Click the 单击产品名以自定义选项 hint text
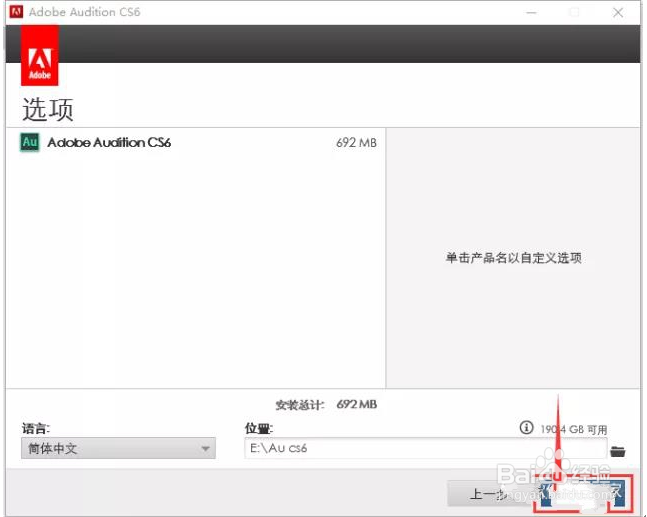Screen dimensions: 647x517 tap(513, 258)
